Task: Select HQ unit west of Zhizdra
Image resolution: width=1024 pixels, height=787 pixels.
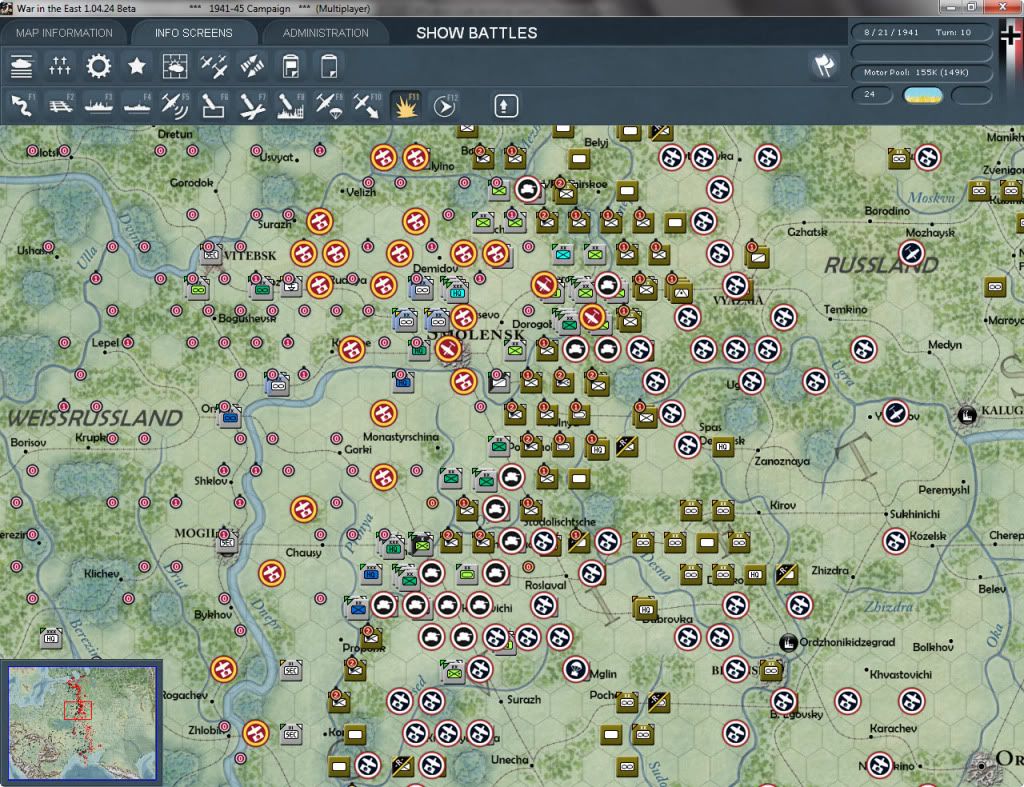Action: tap(755, 575)
